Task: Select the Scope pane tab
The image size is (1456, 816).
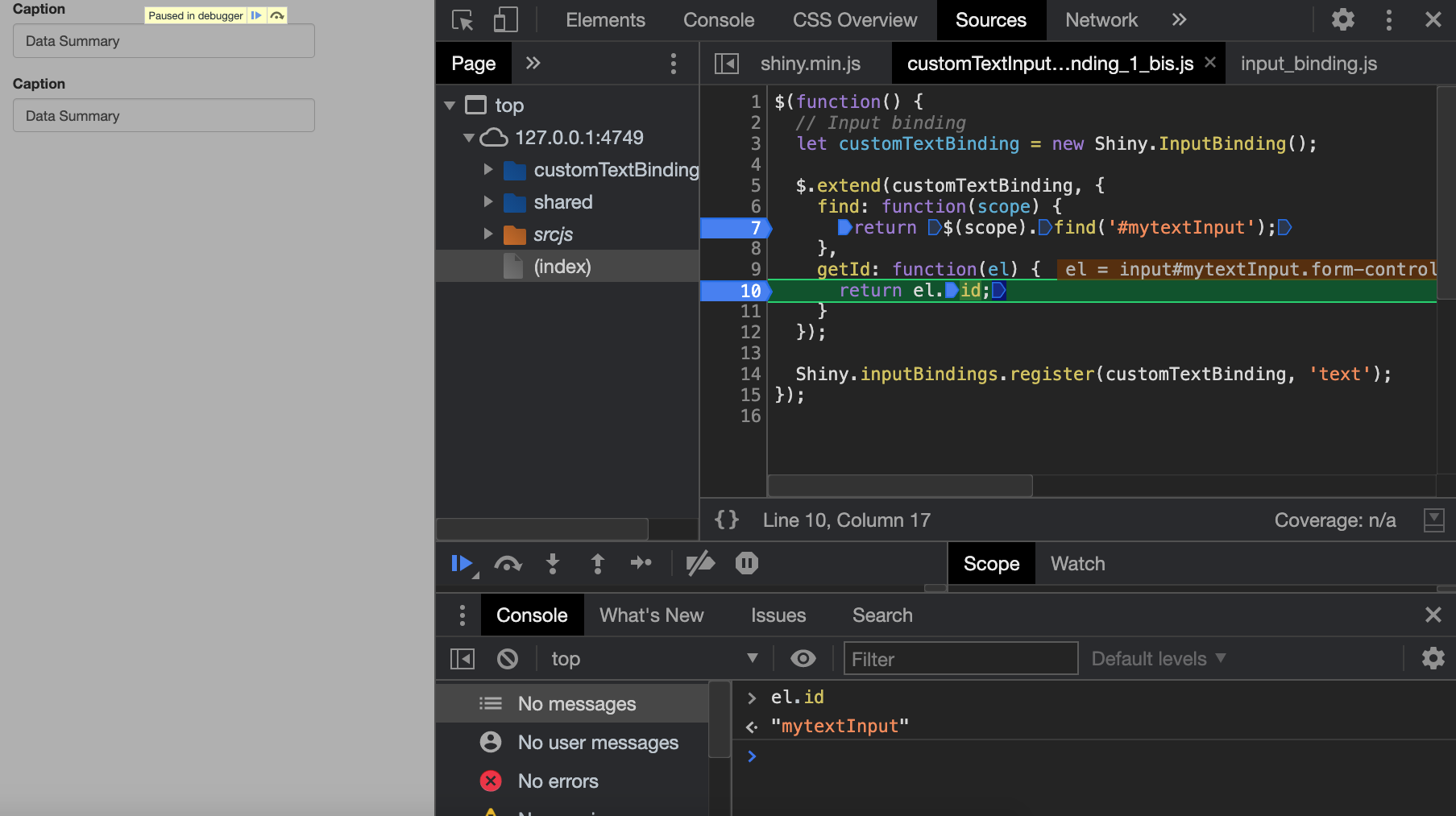Action: (991, 563)
